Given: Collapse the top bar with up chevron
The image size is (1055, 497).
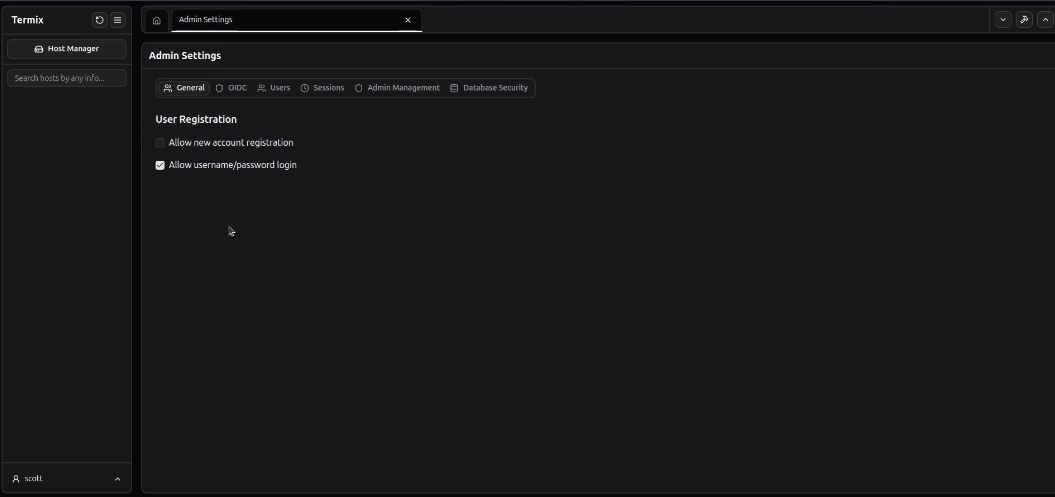Looking at the screenshot, I should (1045, 20).
